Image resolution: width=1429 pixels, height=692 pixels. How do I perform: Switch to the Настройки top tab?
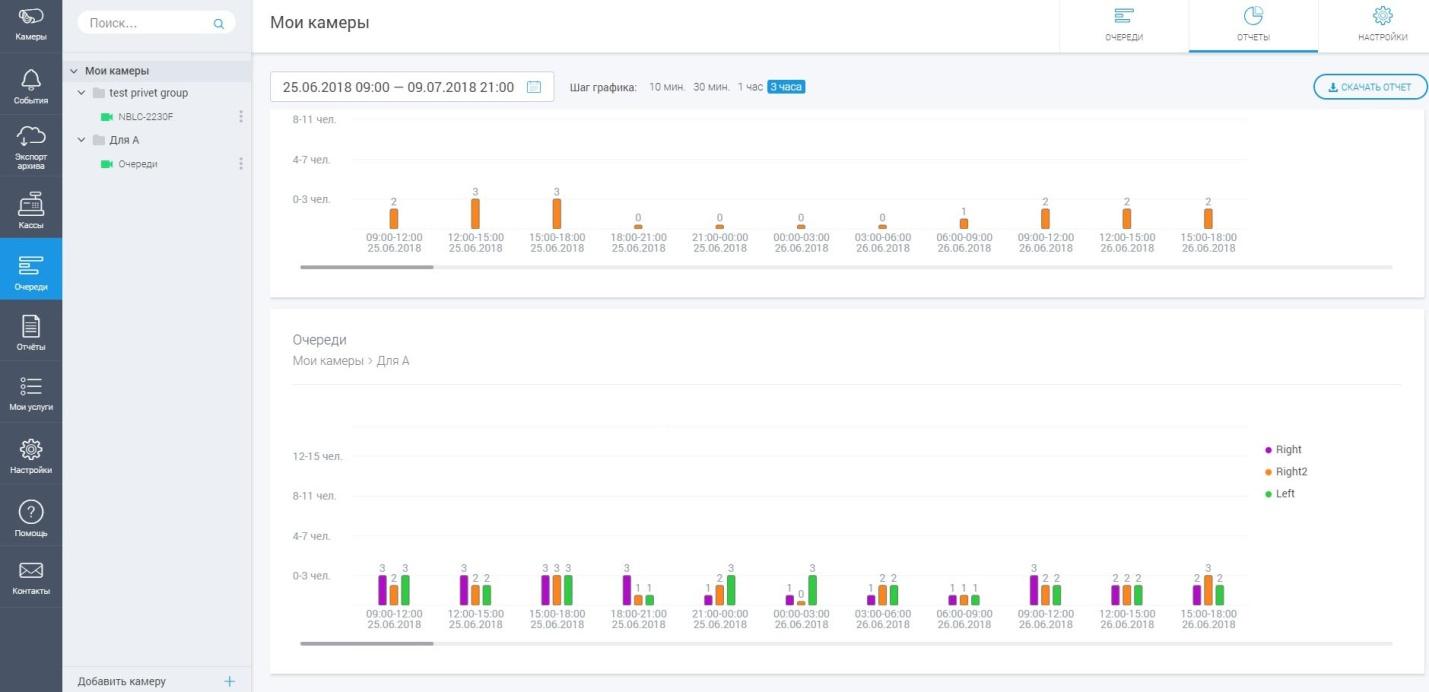[1383, 25]
